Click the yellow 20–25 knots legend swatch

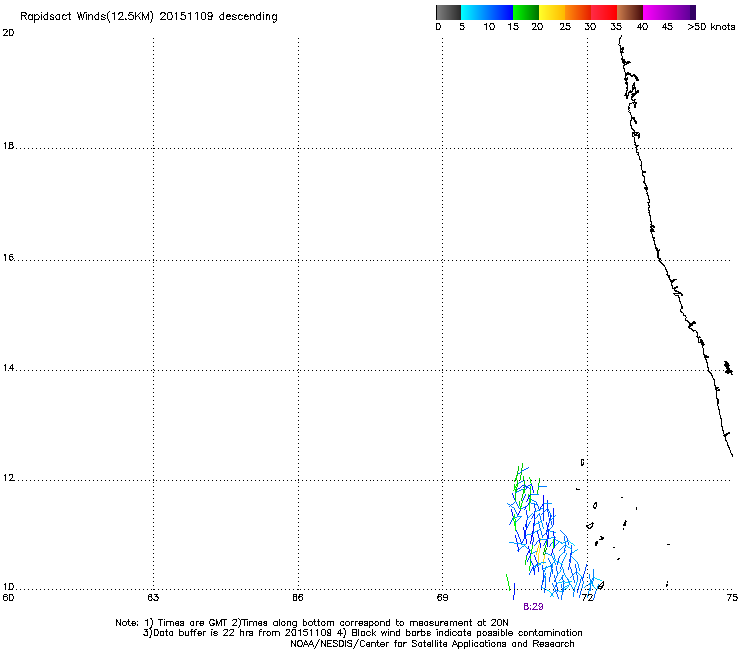pyautogui.click(x=552, y=12)
